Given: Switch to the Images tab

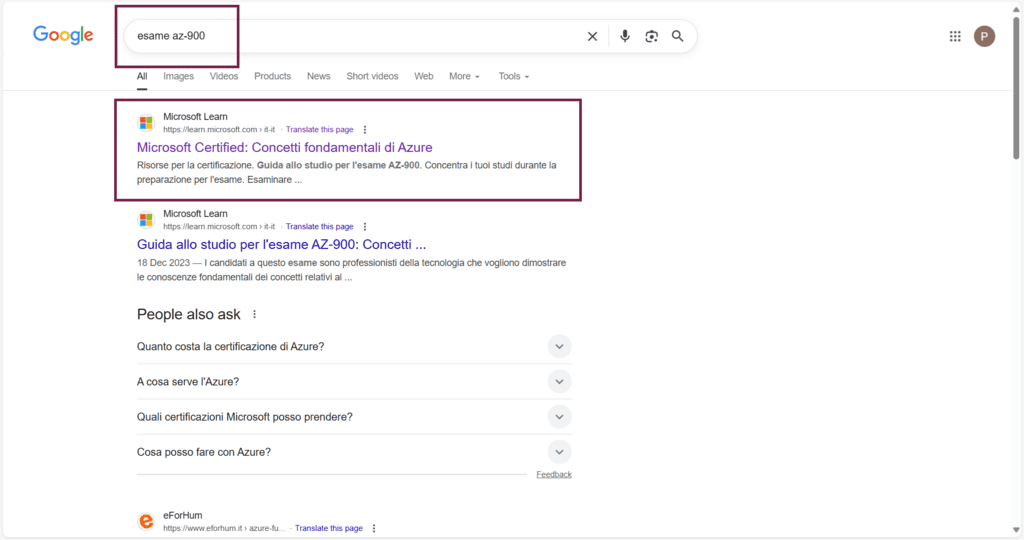Looking at the screenshot, I should coord(178,76).
